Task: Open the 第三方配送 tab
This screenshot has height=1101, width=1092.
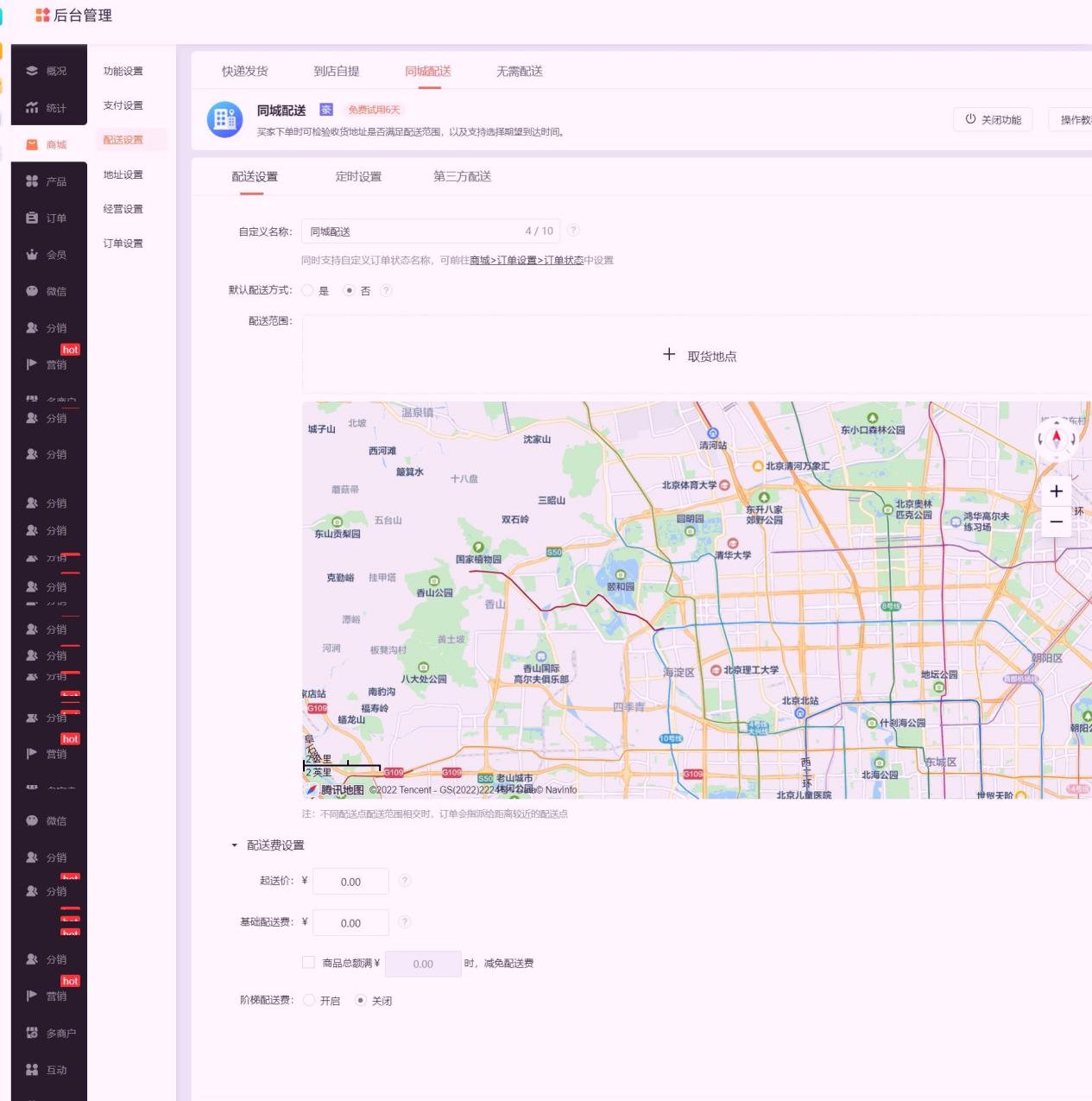Action: pos(462,176)
